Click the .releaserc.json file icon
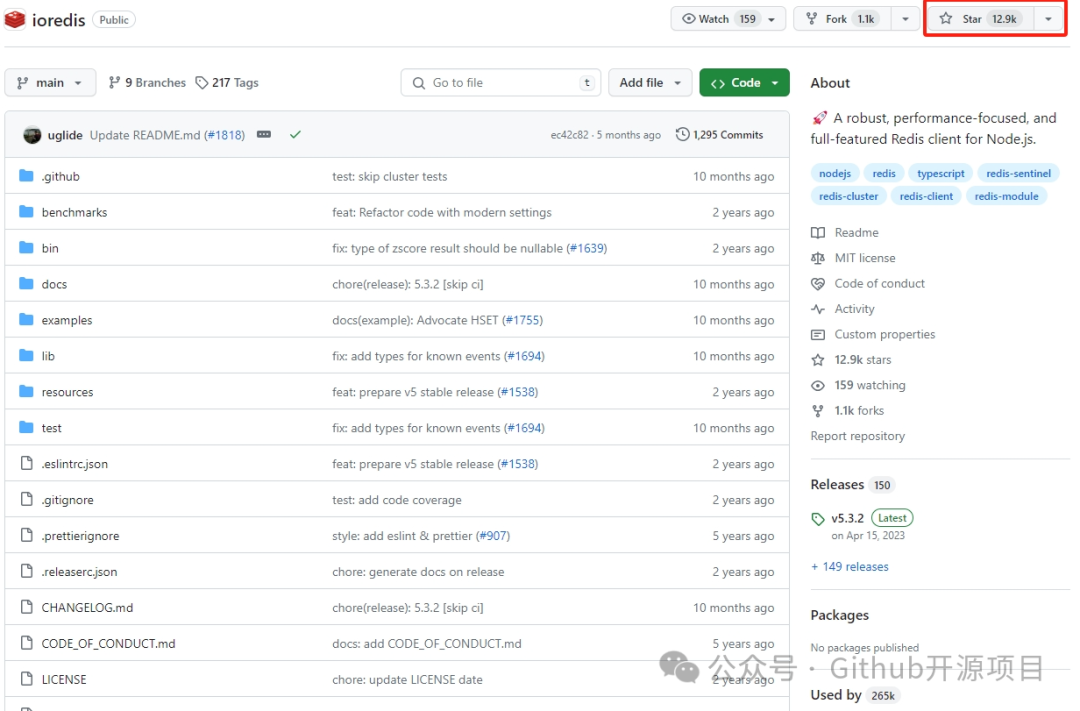The image size is (1080, 711). point(27,570)
